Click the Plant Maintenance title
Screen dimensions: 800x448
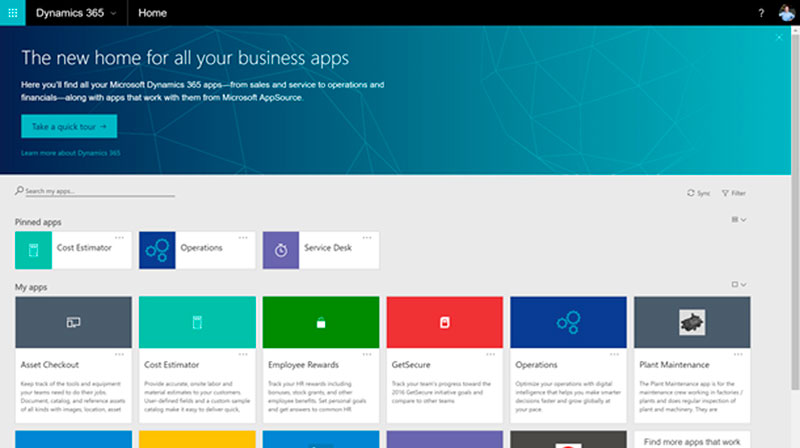674,365
